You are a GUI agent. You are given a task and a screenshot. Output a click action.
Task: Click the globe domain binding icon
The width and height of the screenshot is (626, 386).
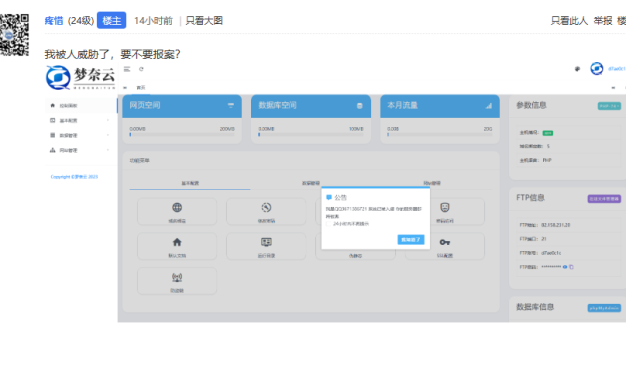pos(177,208)
